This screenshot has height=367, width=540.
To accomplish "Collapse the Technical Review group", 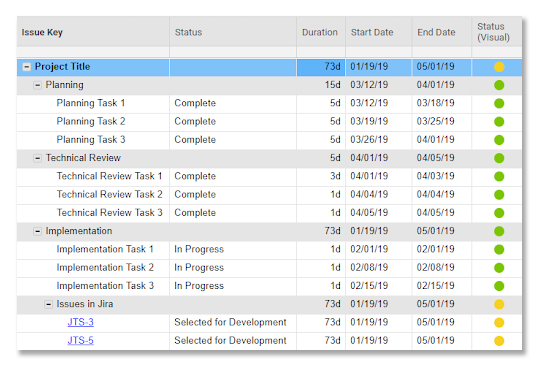I will point(37,158).
